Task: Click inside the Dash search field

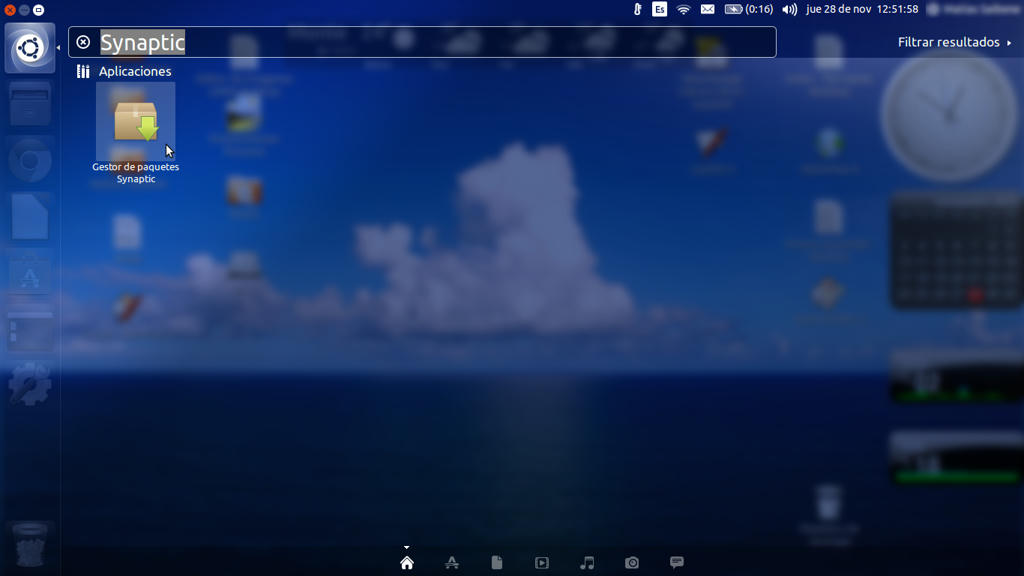Action: click(423, 42)
